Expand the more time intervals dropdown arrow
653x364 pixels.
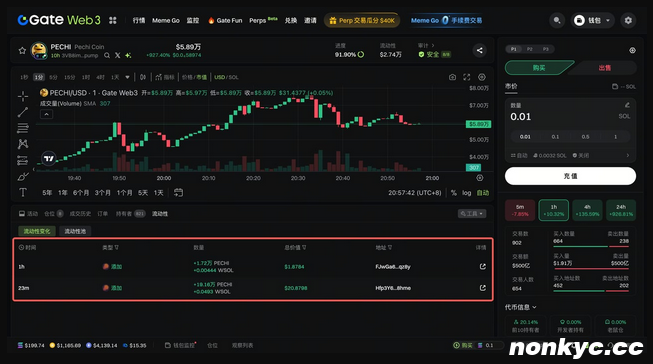click(127, 77)
